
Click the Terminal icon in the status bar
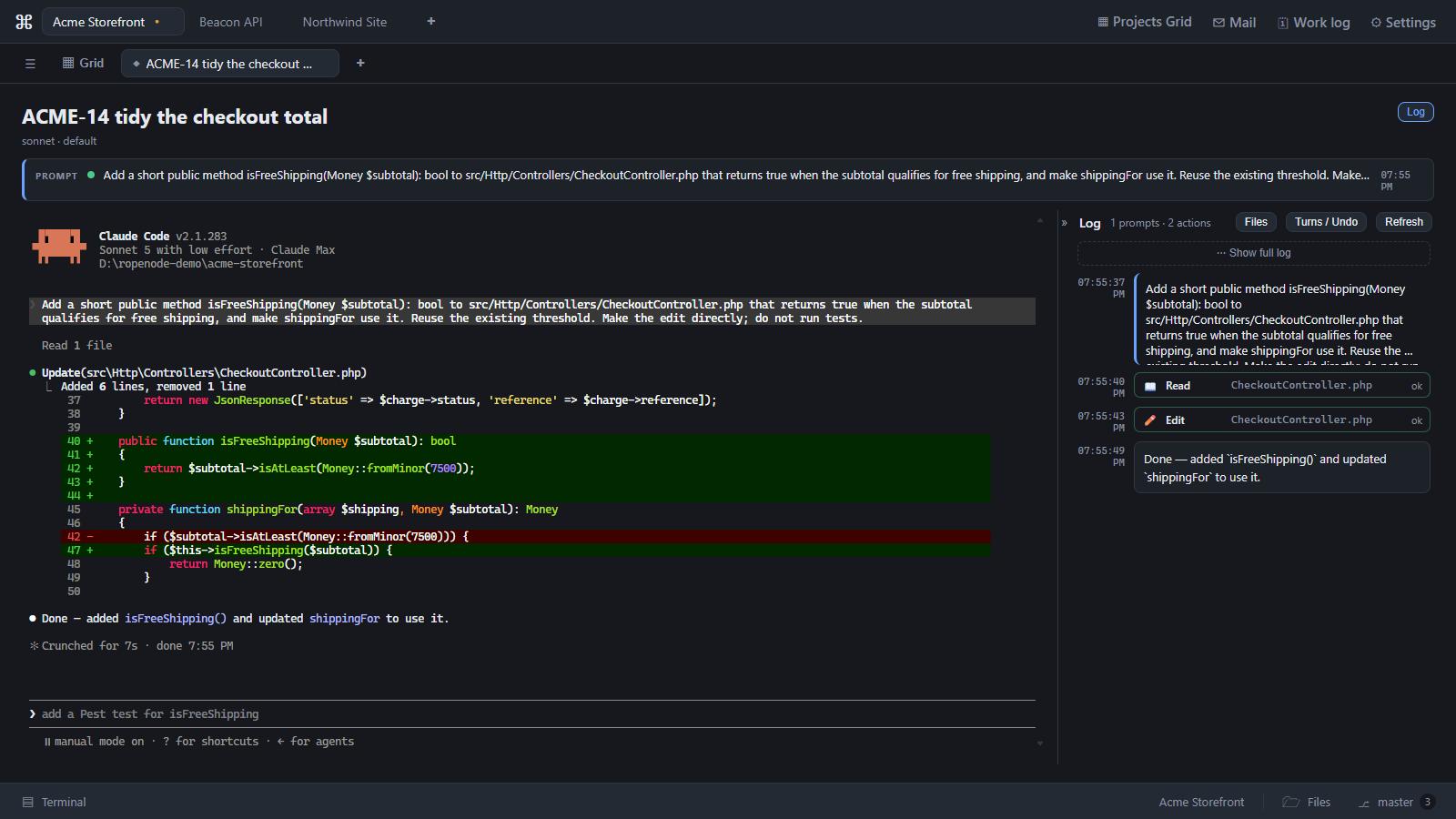(x=28, y=803)
